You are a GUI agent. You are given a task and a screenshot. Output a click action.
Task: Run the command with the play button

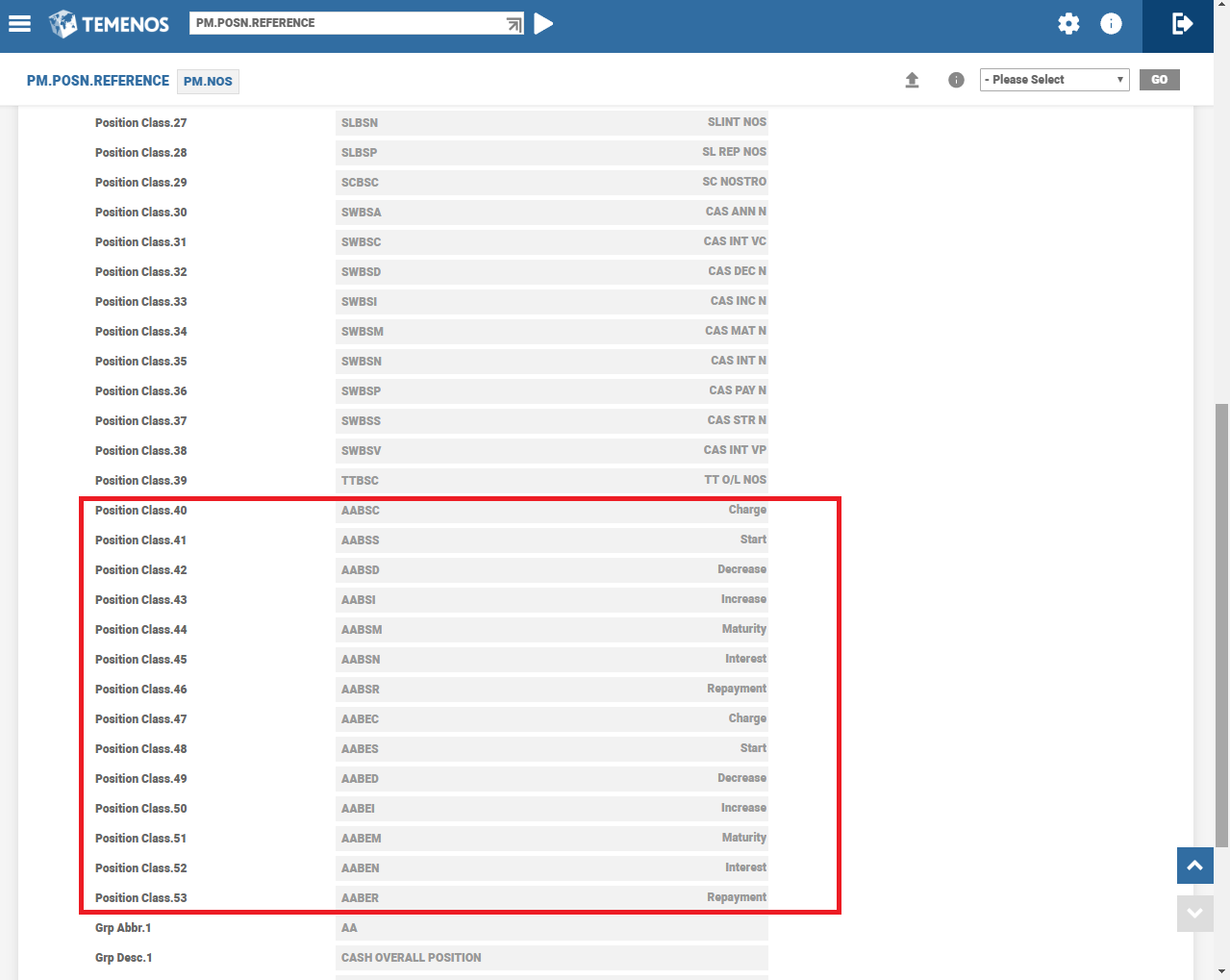coord(543,24)
